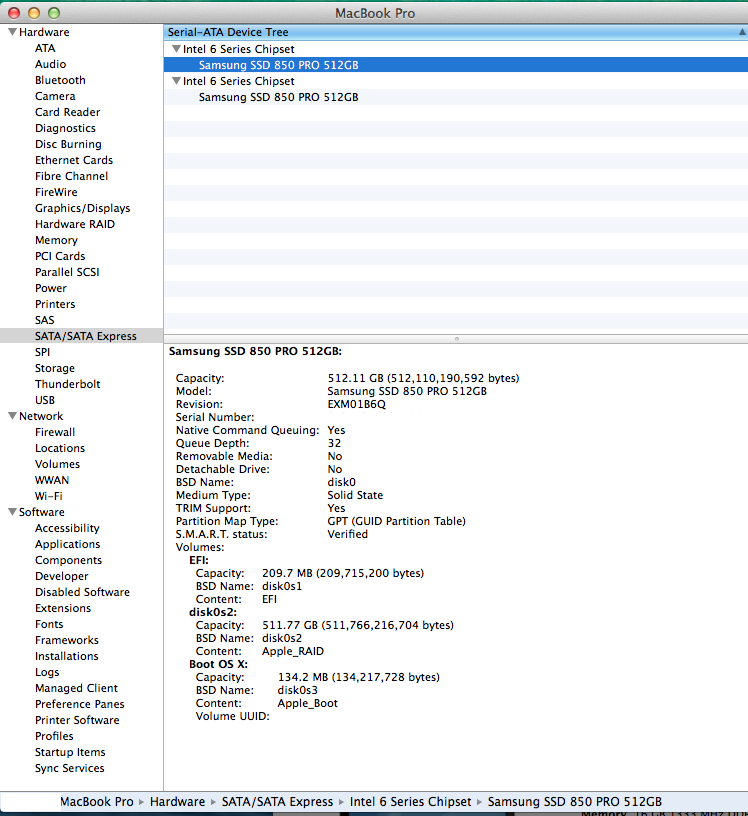Collapse second Intel 6 Series Chipset row
Screen dimensions: 748x816
[176, 81]
